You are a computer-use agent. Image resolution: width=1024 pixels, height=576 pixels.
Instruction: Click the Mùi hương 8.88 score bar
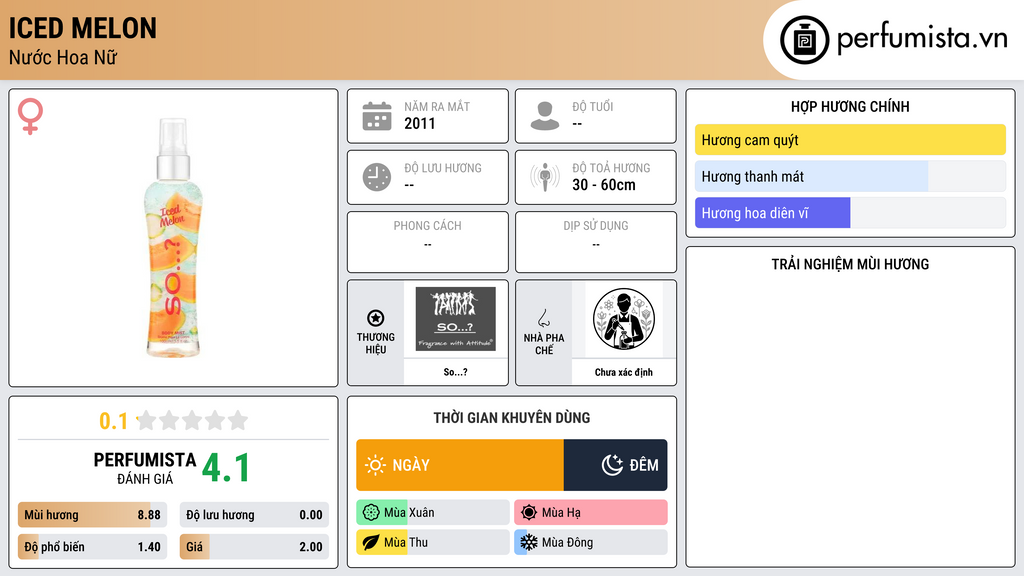point(92,515)
